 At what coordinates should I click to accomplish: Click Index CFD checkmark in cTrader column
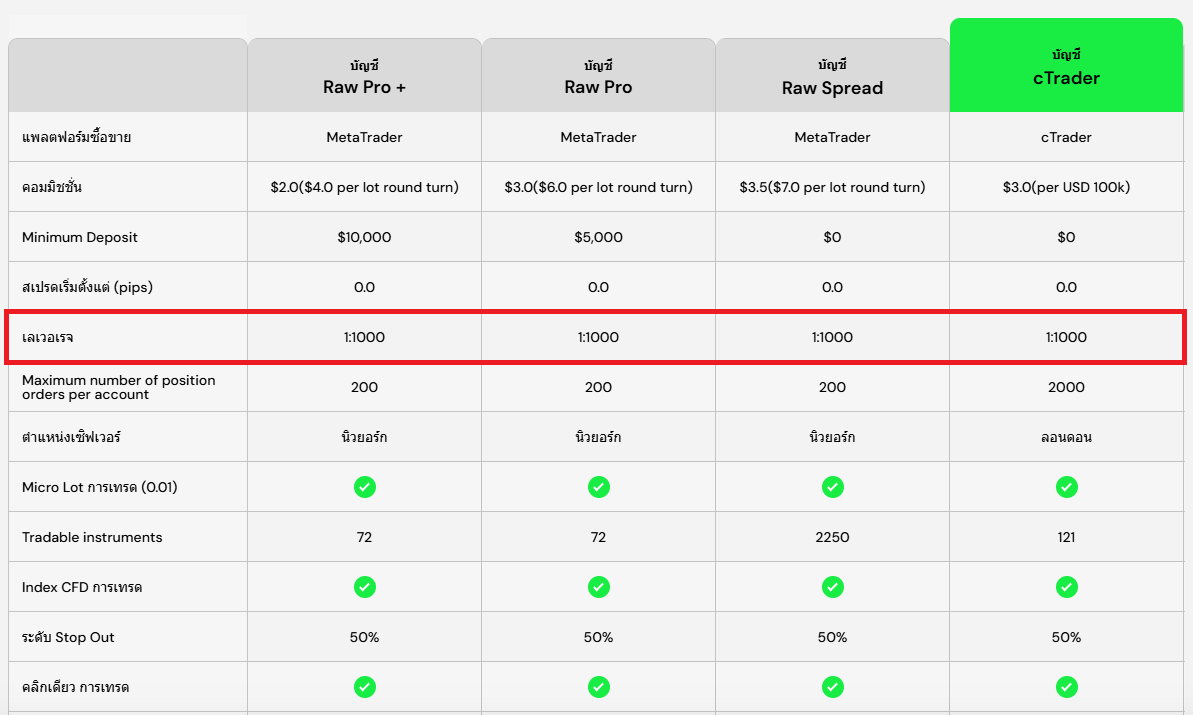click(x=1066, y=587)
